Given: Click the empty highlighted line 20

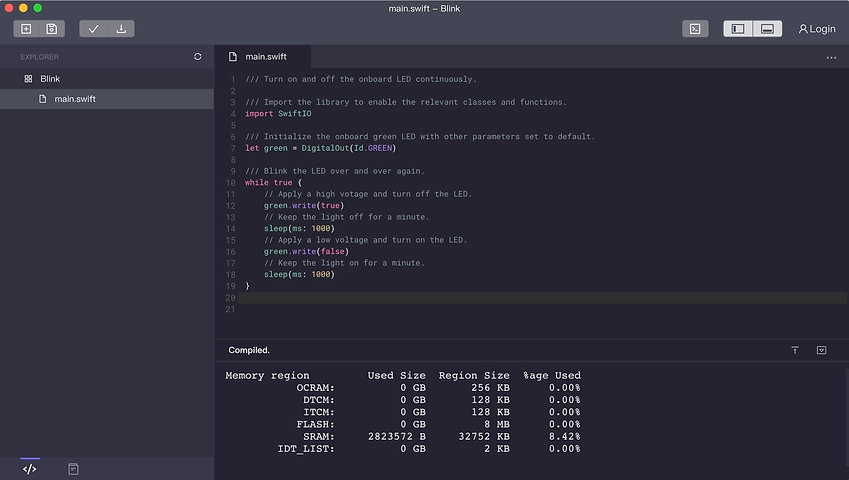Looking at the screenshot, I should click(541, 298).
